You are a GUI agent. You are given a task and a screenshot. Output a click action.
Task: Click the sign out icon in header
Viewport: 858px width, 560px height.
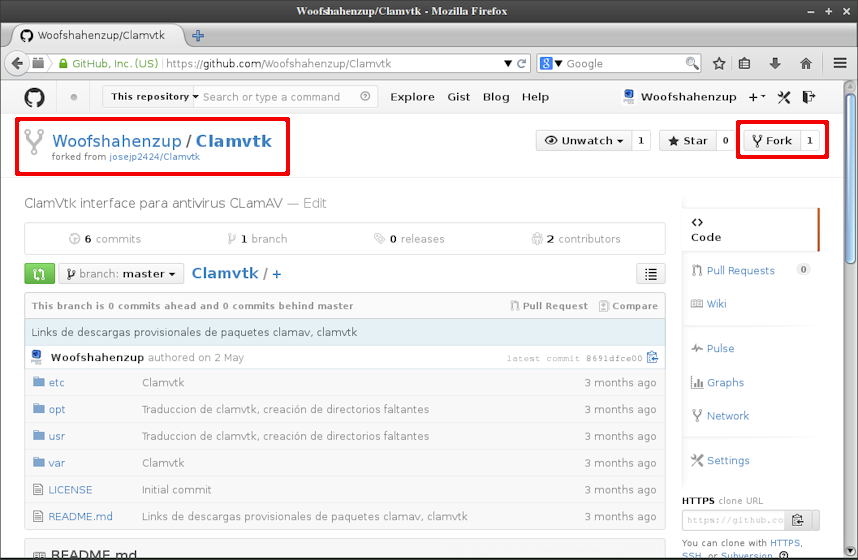[x=809, y=97]
